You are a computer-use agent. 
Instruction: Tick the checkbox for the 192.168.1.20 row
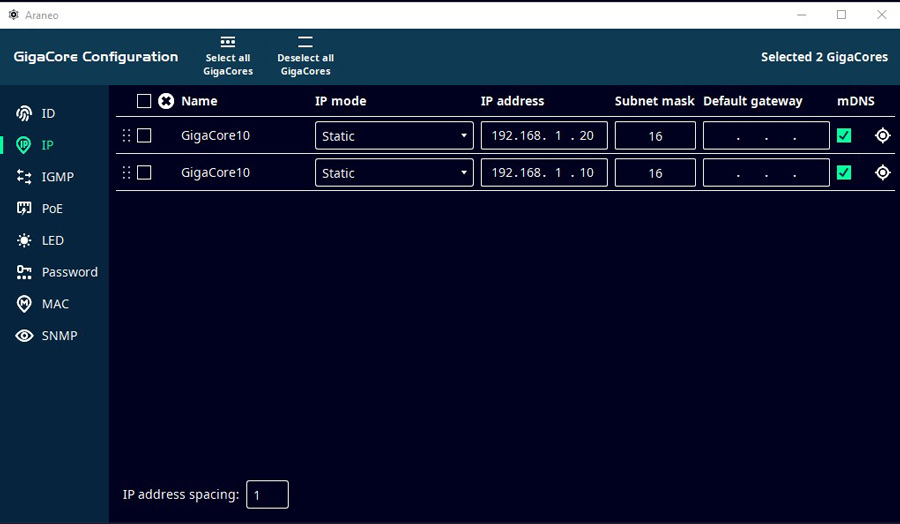point(144,135)
